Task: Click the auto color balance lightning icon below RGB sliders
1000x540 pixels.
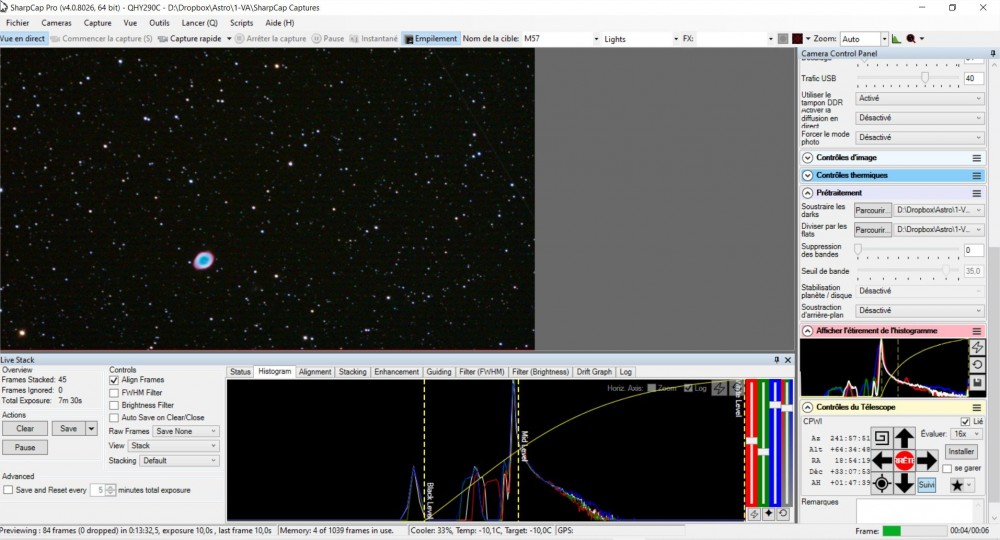Action: coord(754,514)
